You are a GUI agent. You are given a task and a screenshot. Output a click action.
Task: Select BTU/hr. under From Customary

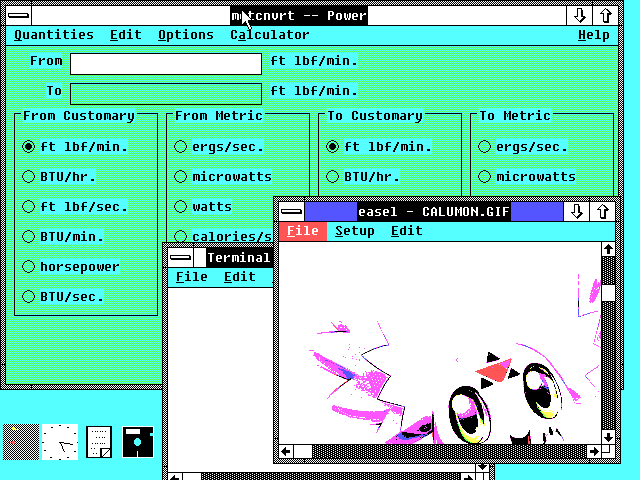coord(59,177)
